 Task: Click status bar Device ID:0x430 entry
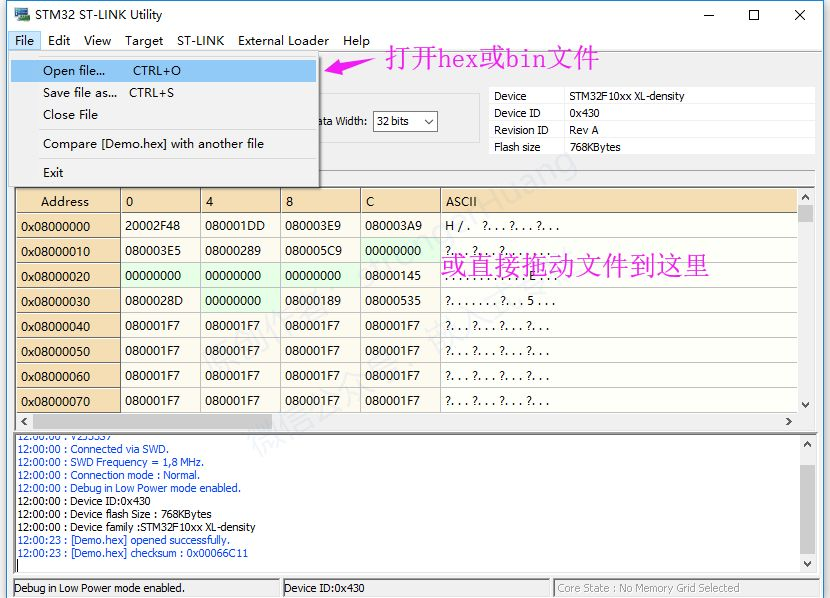coord(417,588)
